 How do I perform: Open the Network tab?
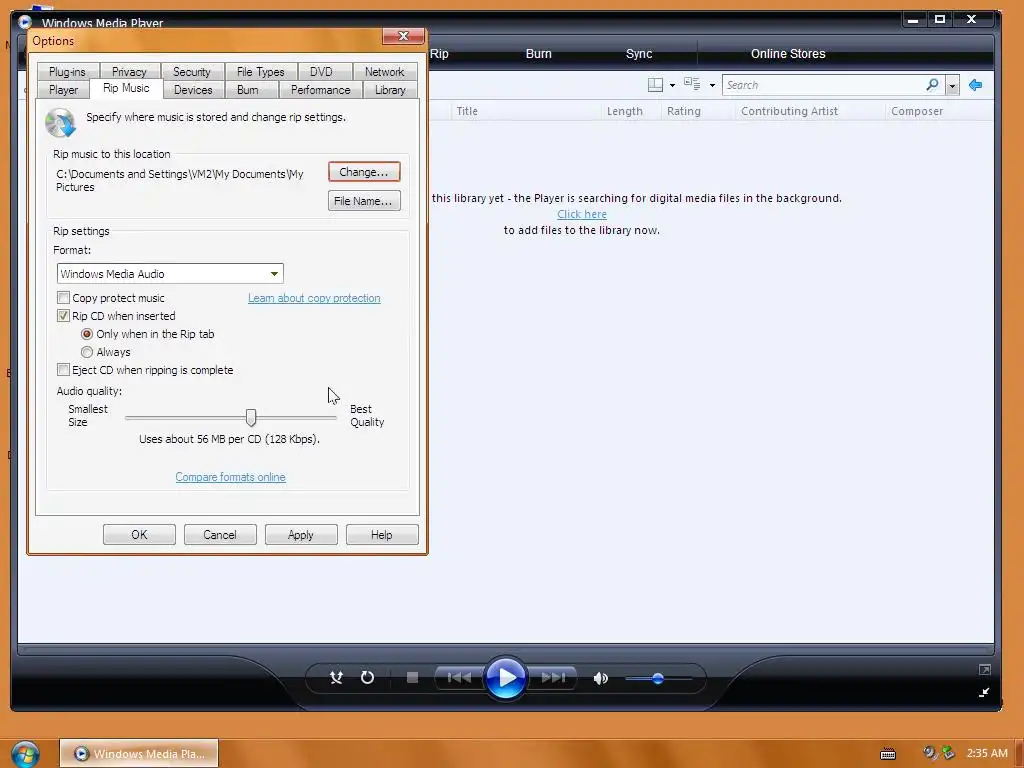(x=384, y=72)
